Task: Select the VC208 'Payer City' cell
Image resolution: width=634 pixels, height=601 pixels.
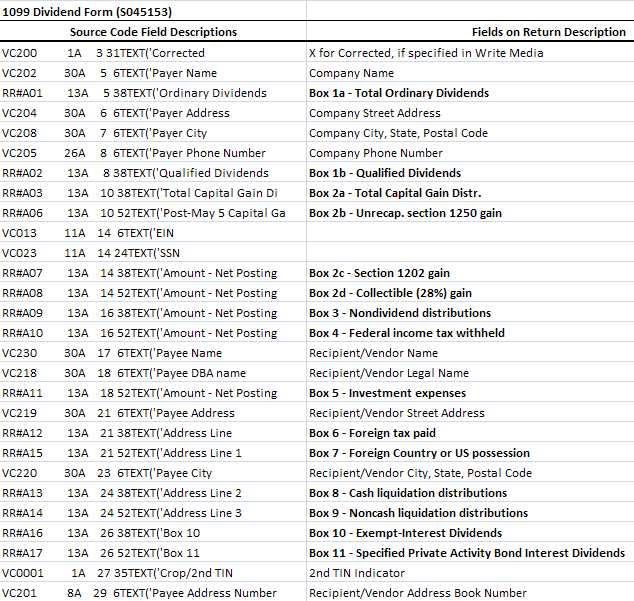Action: pyautogui.click(x=153, y=133)
